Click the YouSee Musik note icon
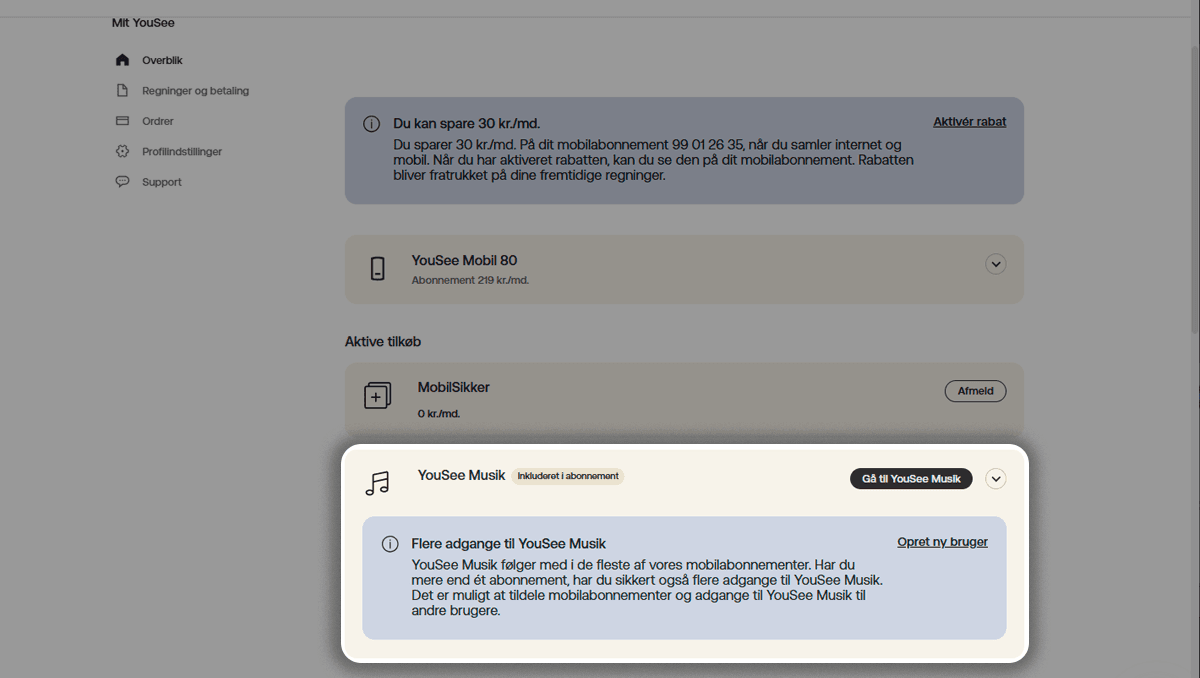The image size is (1200, 678). (x=377, y=484)
